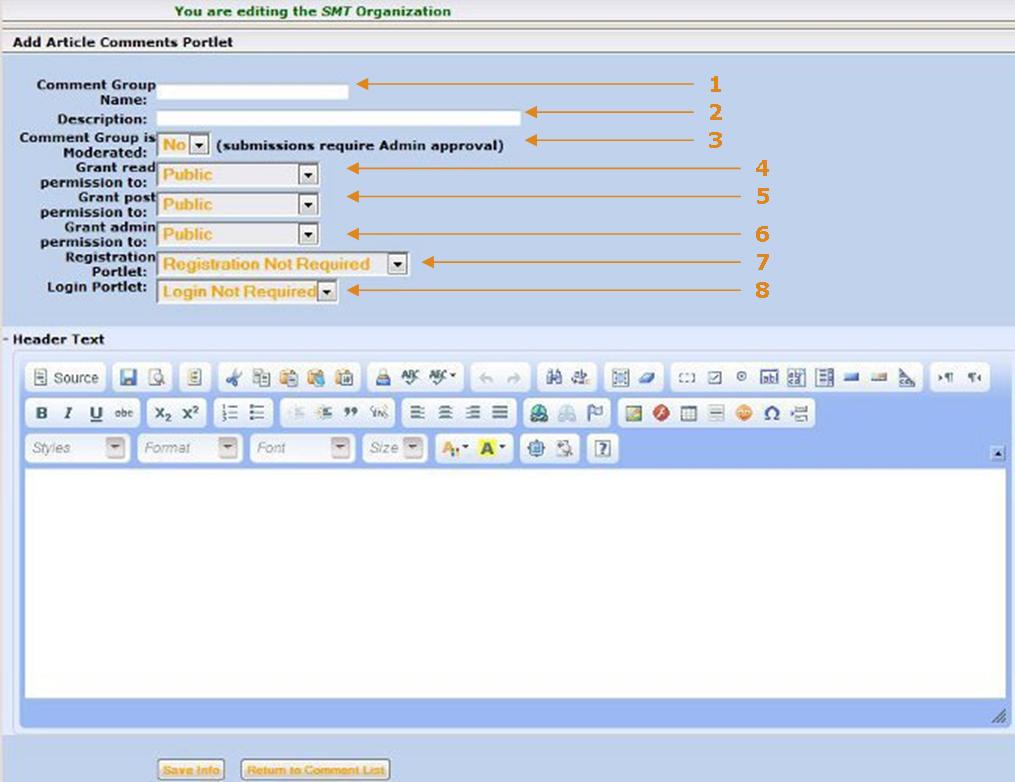Justify the text block

(x=500, y=413)
